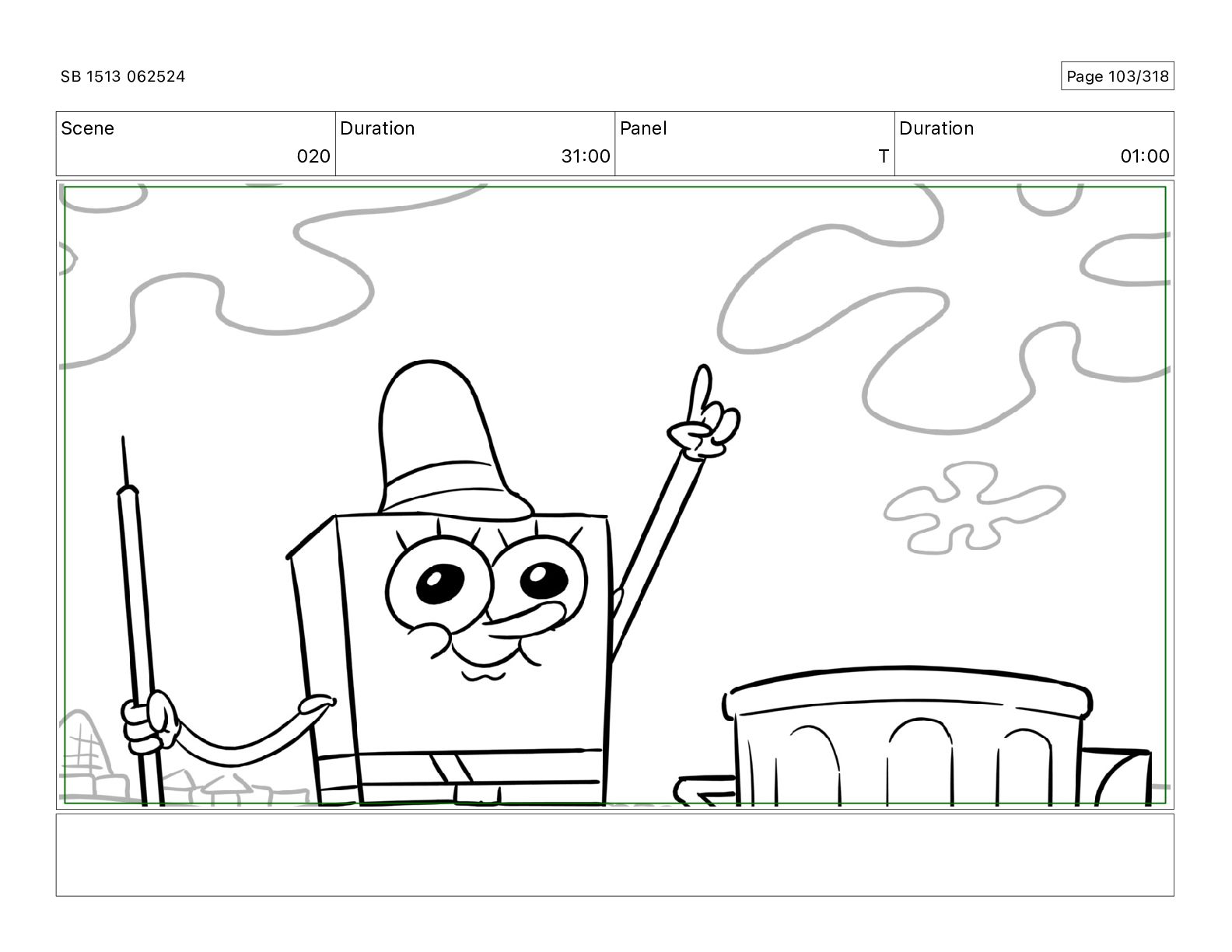The height and width of the screenshot is (952, 1232).
Task: Click the scene duration value '31:00'
Action: coord(586,156)
